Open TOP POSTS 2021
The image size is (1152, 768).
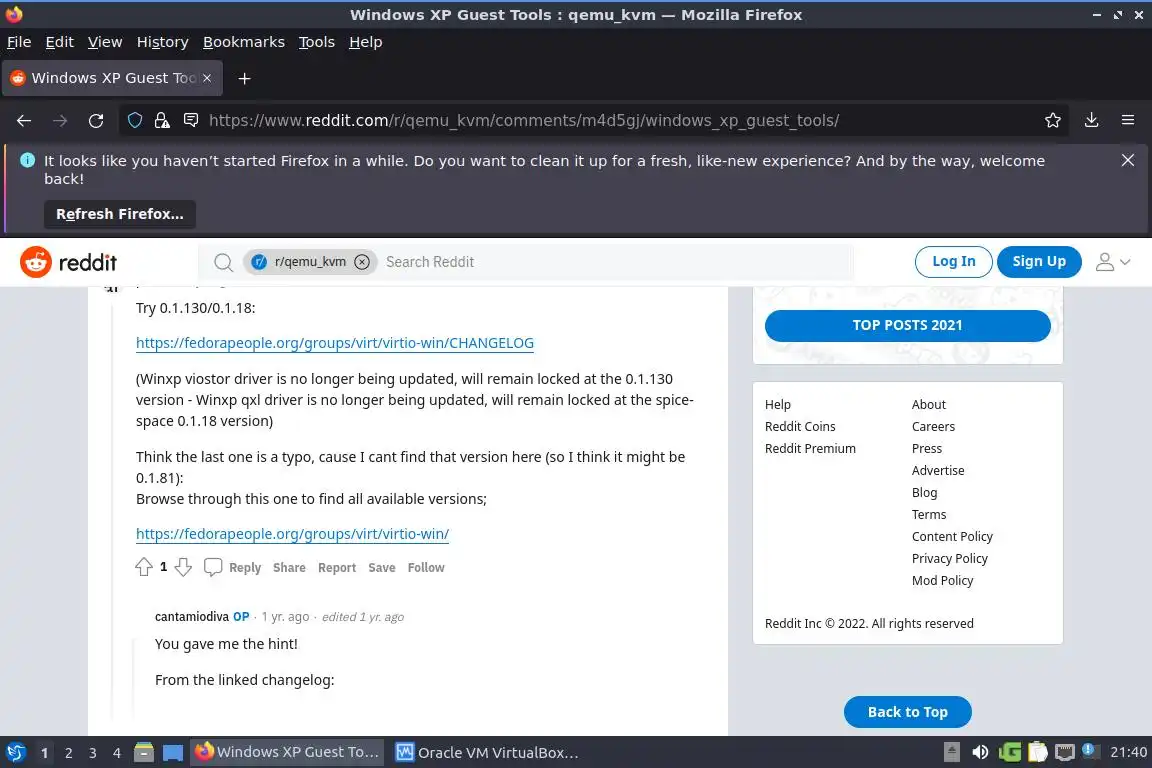pyautogui.click(x=907, y=326)
